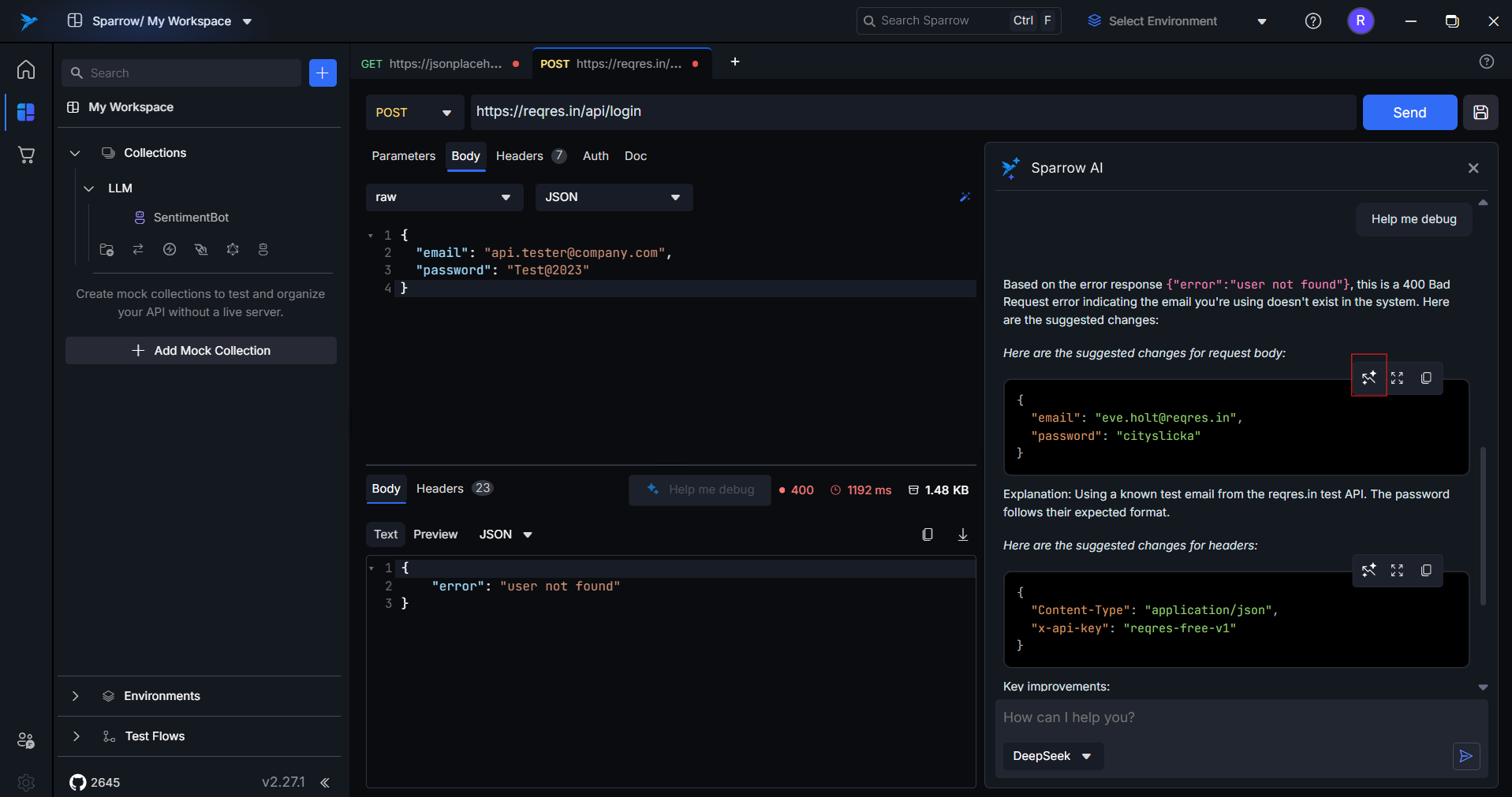This screenshot has height=797, width=1512.
Task: Open the user profile avatar R
Action: click(x=1361, y=21)
